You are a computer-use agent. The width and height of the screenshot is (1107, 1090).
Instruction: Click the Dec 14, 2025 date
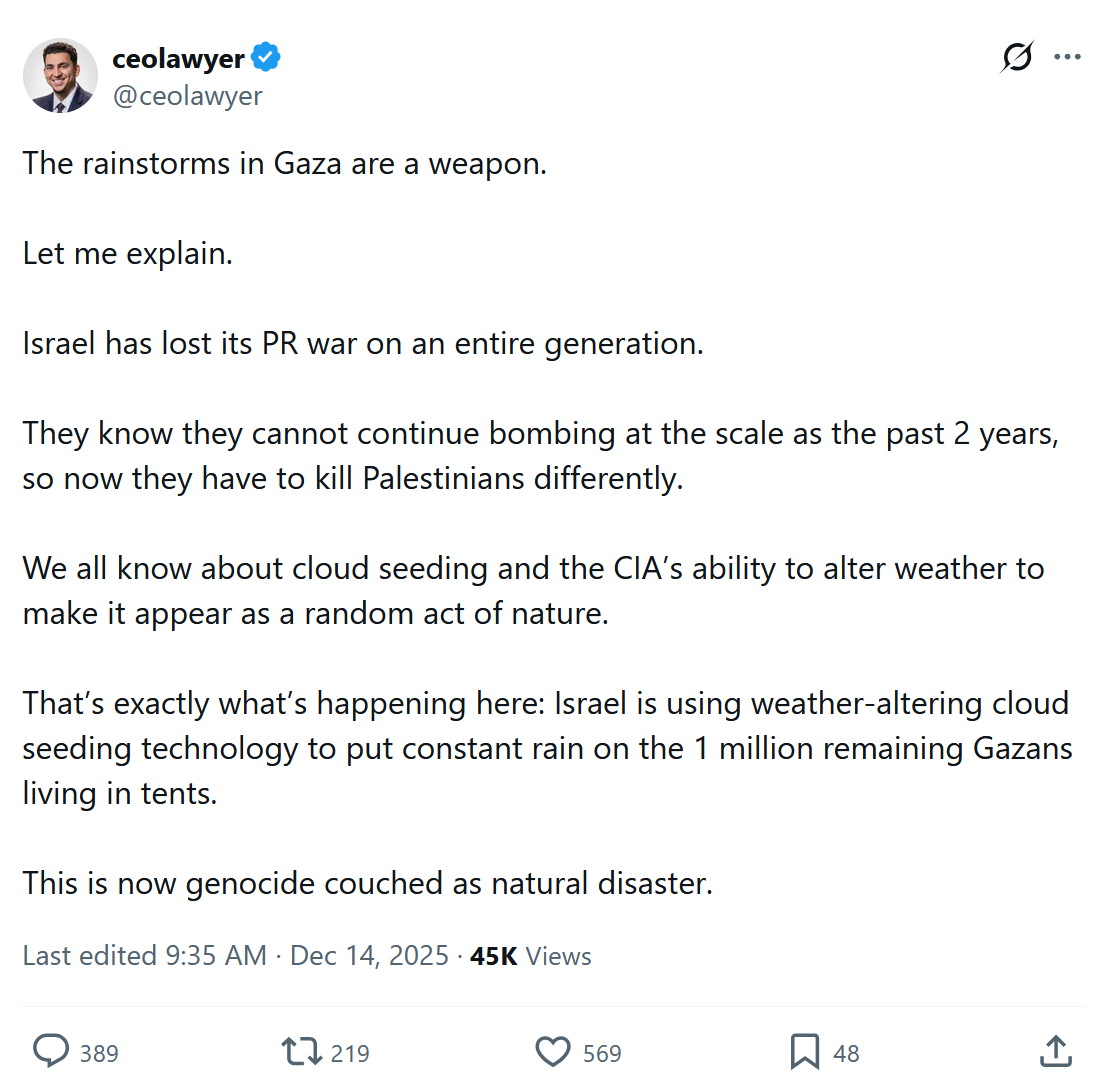pyautogui.click(x=369, y=956)
